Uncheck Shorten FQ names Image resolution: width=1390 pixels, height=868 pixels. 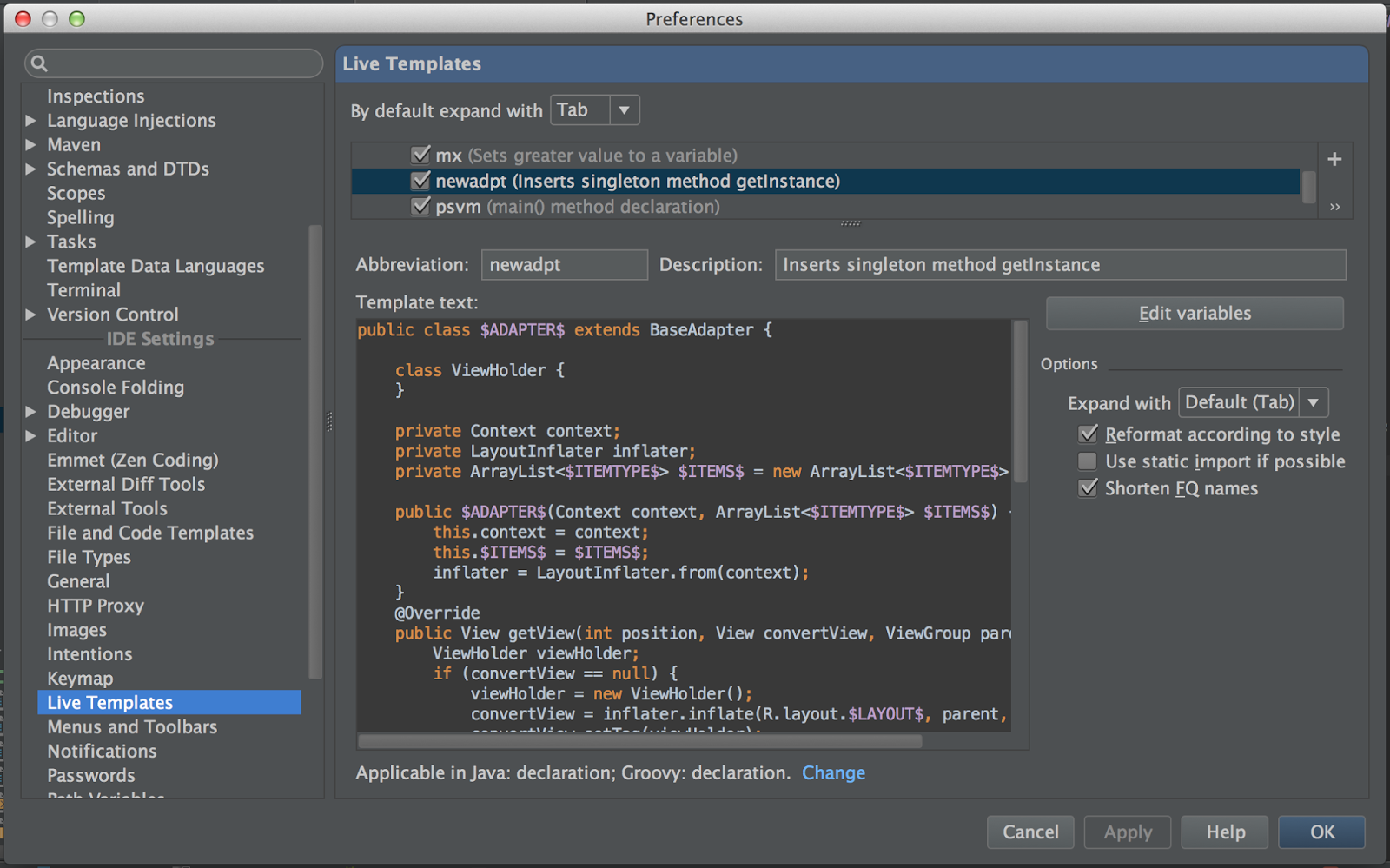point(1088,488)
